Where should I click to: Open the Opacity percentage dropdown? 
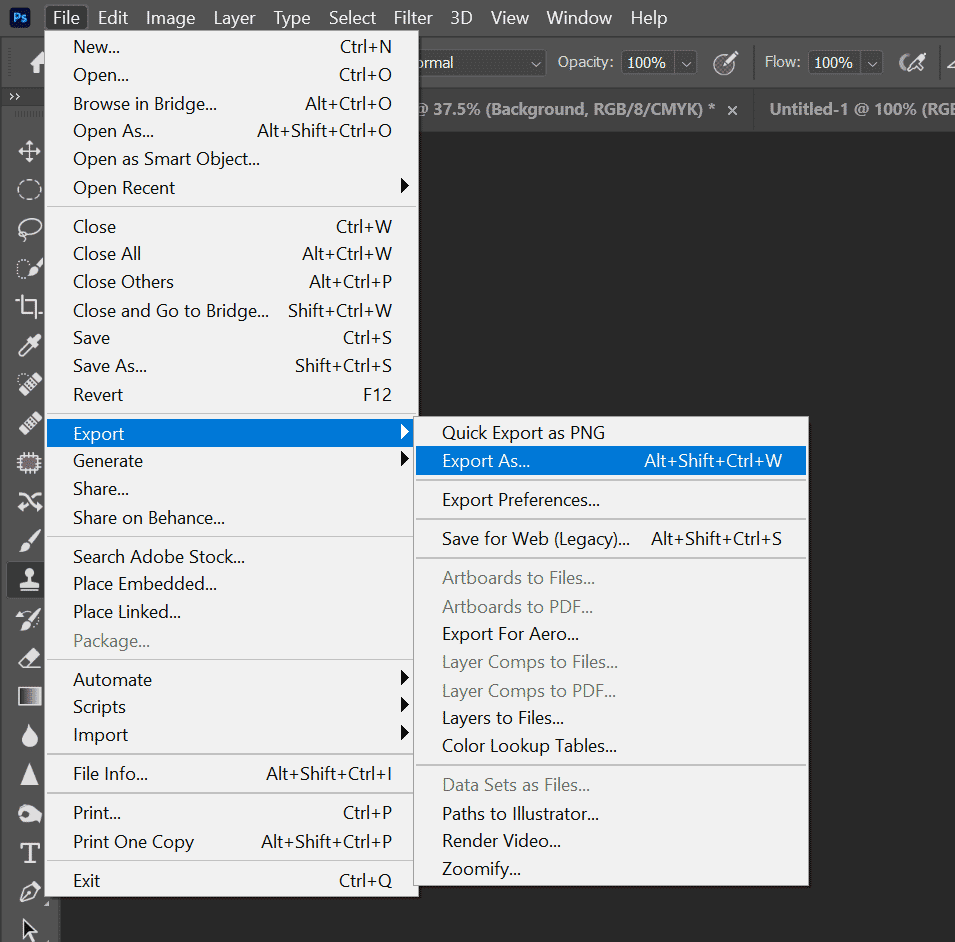(686, 62)
